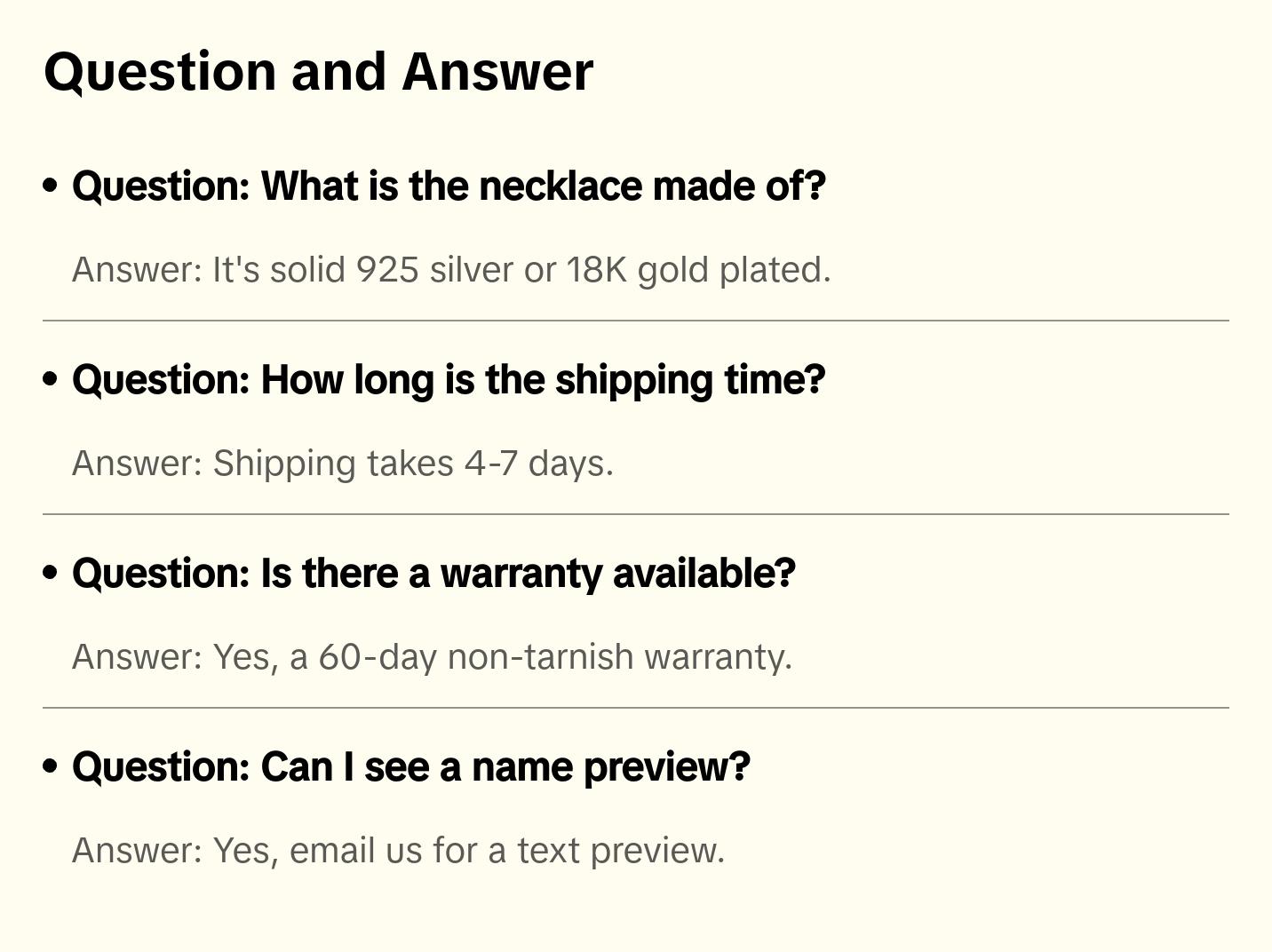Toggle the "Can I see a name preview?" question
Screen dimensions: 1272x952
click(x=410, y=767)
